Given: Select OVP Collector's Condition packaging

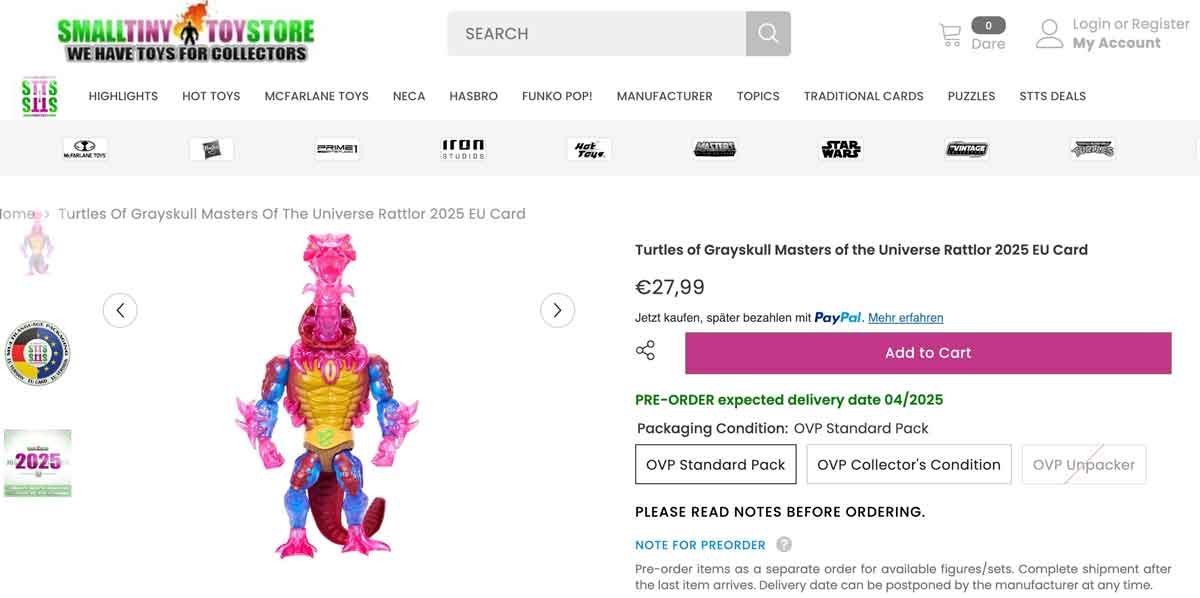Looking at the screenshot, I should pos(908,464).
